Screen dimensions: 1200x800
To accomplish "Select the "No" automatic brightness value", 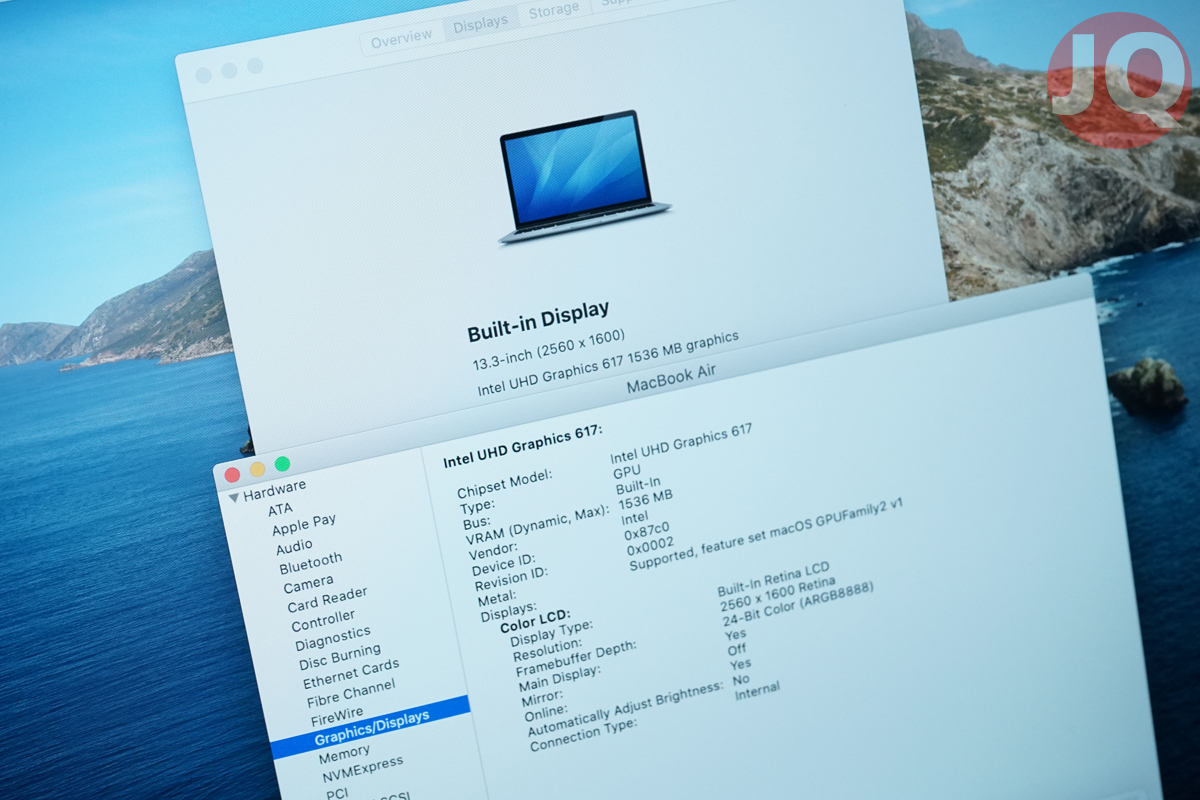I will click(x=741, y=680).
